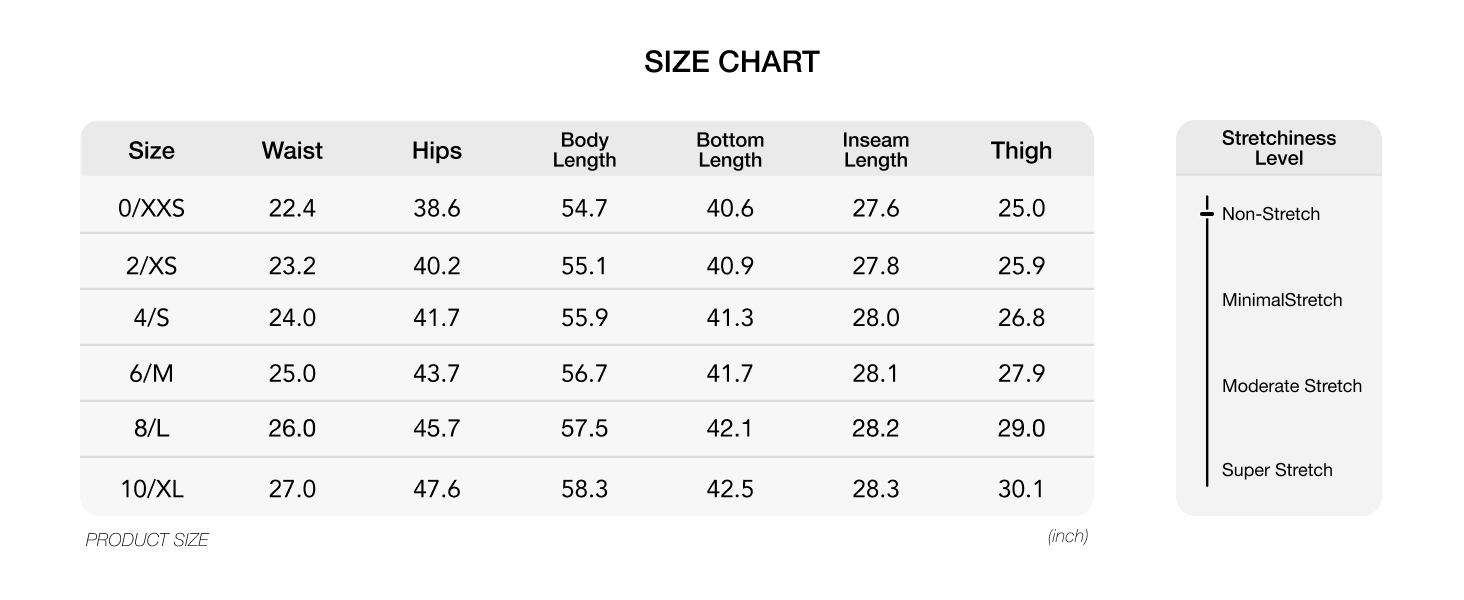
Task: Select the 2/XS size row label
Action: tap(151, 266)
